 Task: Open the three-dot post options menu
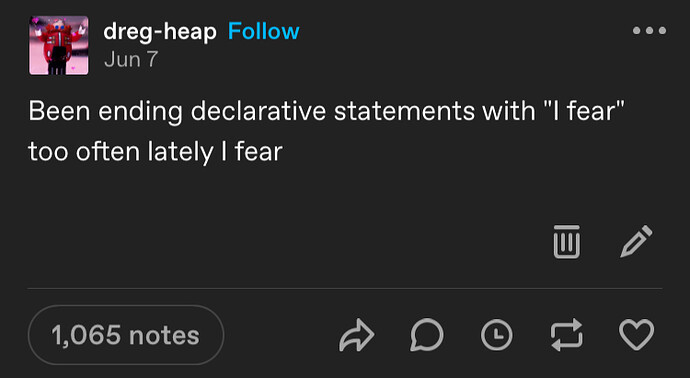[649, 31]
